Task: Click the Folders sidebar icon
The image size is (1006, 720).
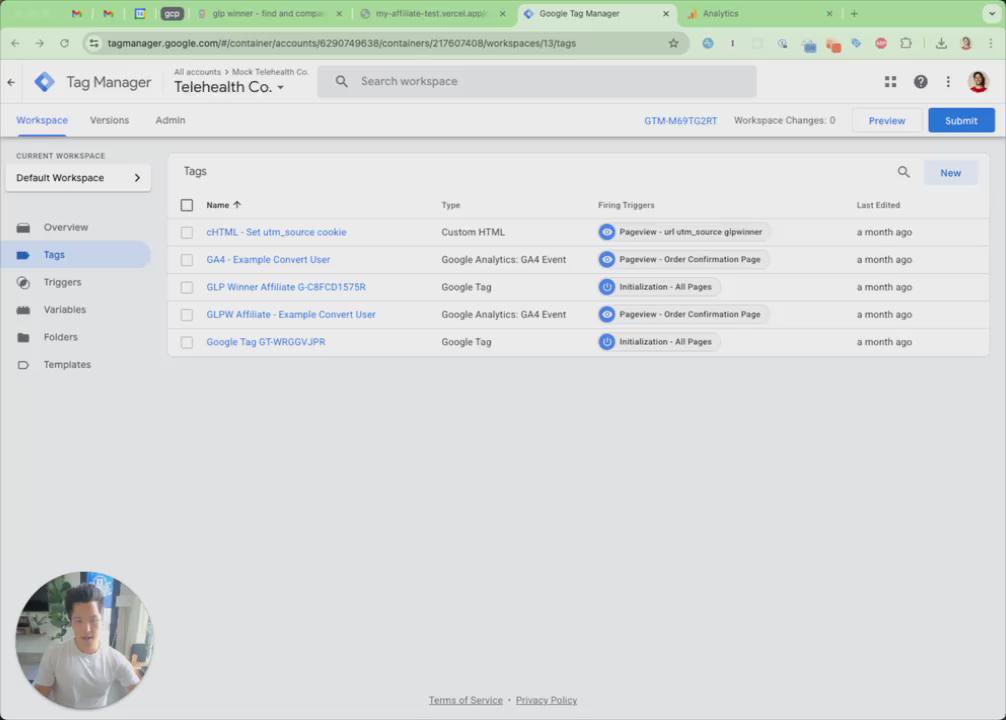Action: click(x=23, y=338)
